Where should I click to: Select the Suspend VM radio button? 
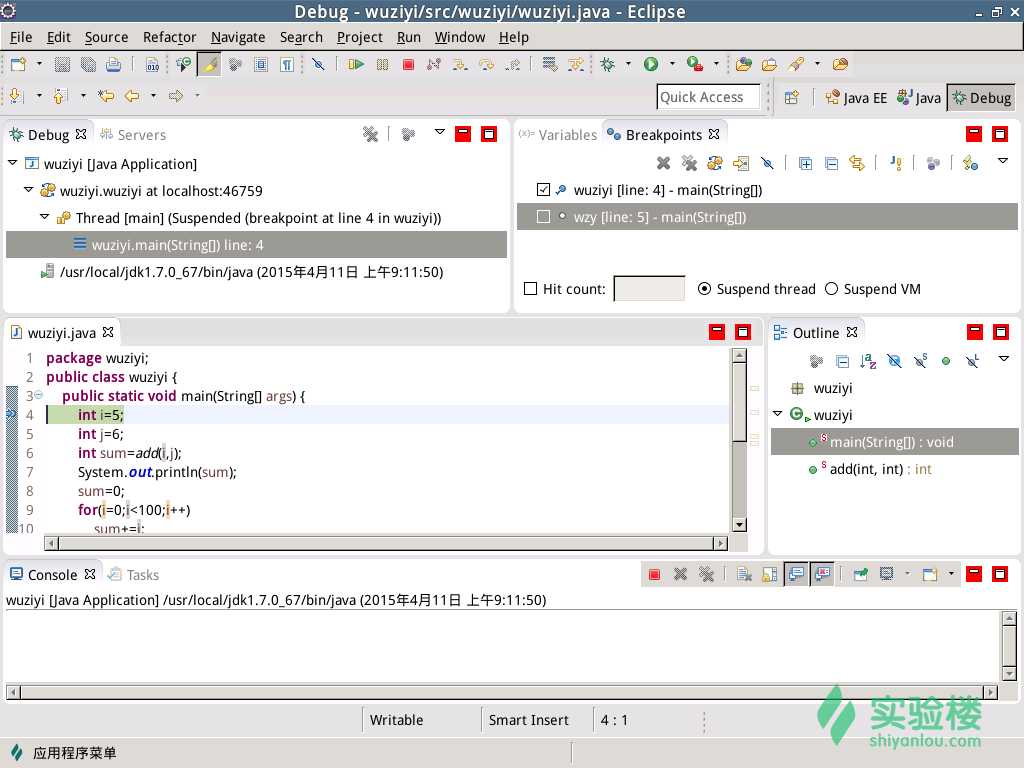point(831,289)
